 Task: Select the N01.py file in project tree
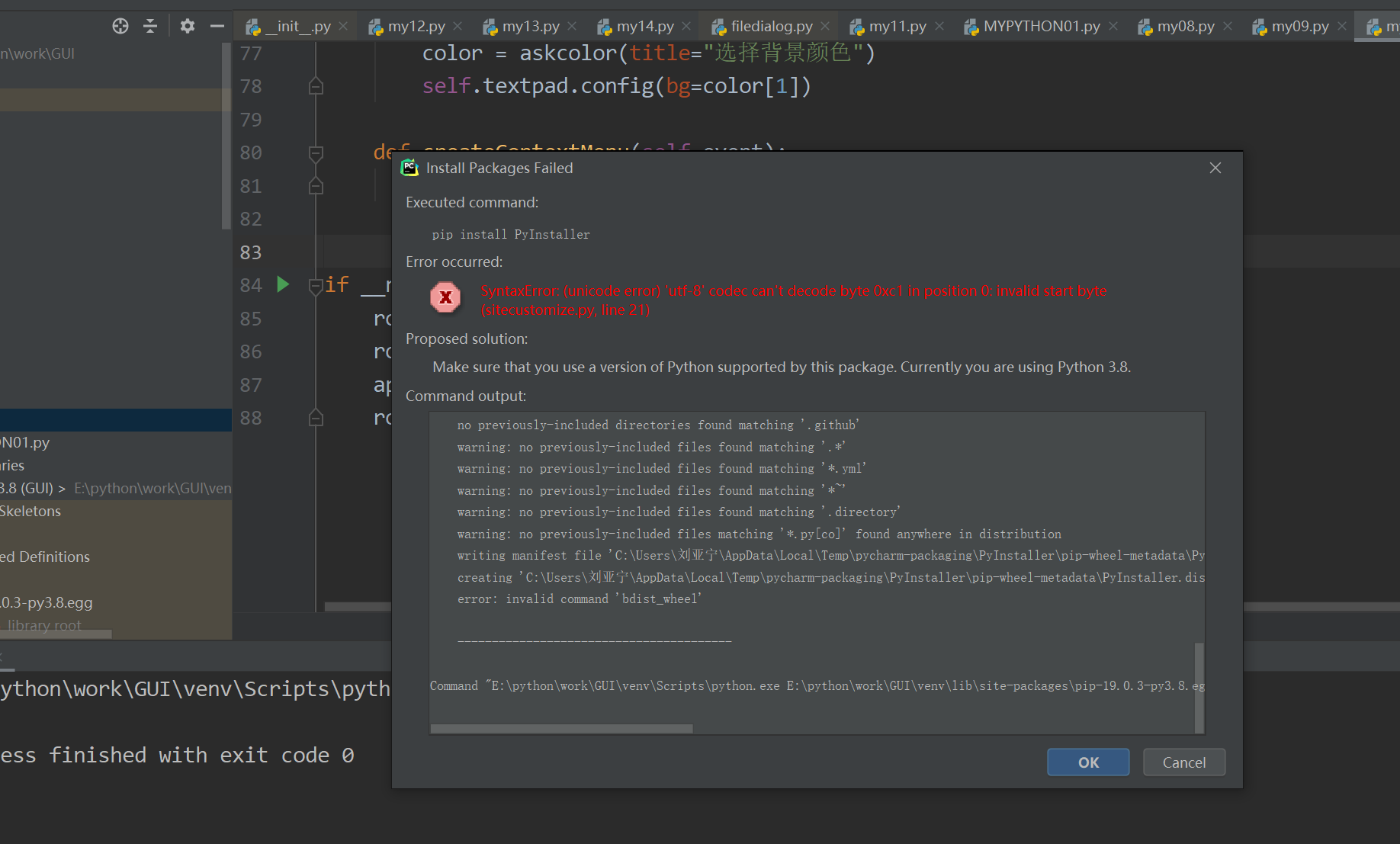click(x=25, y=442)
